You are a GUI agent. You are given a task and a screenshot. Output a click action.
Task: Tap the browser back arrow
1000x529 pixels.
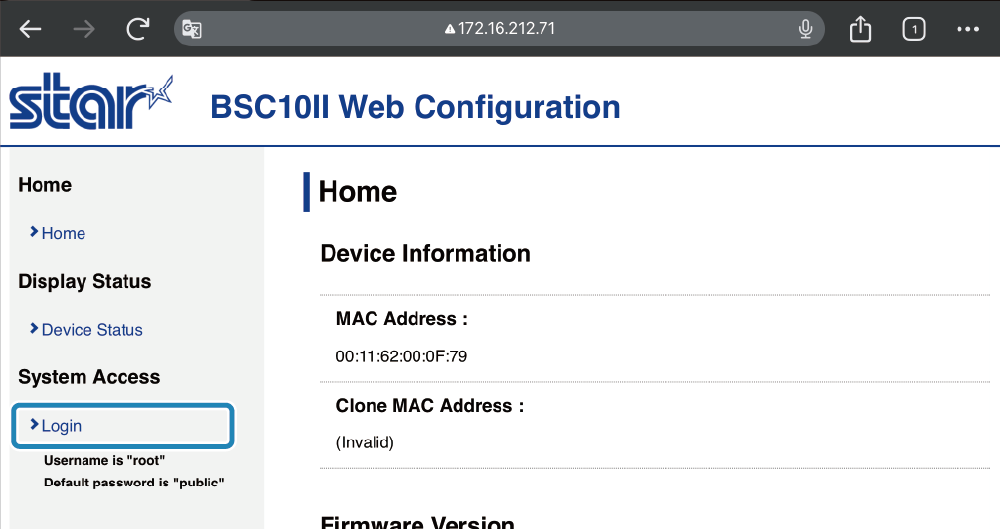tap(31, 29)
